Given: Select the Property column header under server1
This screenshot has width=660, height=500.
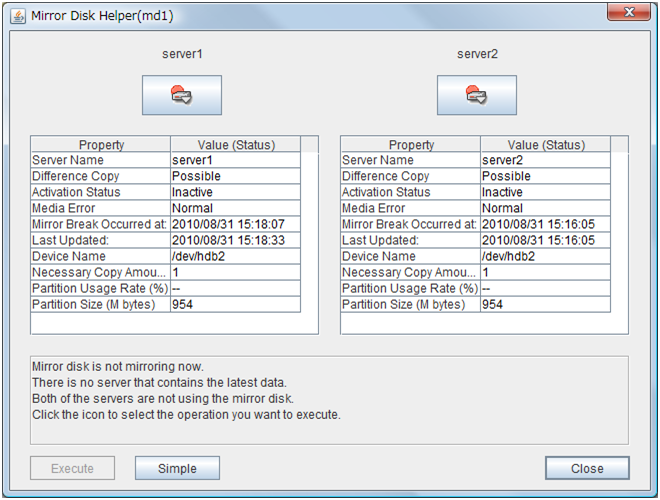Looking at the screenshot, I should [100, 145].
